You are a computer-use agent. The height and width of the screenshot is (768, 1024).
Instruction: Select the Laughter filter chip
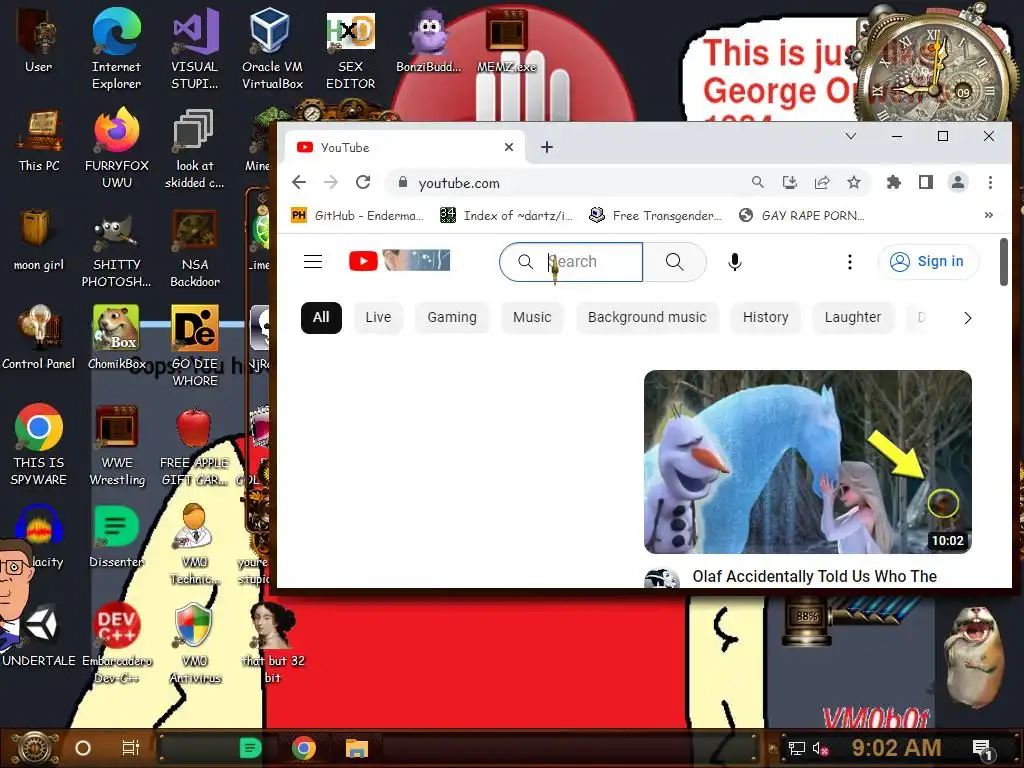click(853, 317)
